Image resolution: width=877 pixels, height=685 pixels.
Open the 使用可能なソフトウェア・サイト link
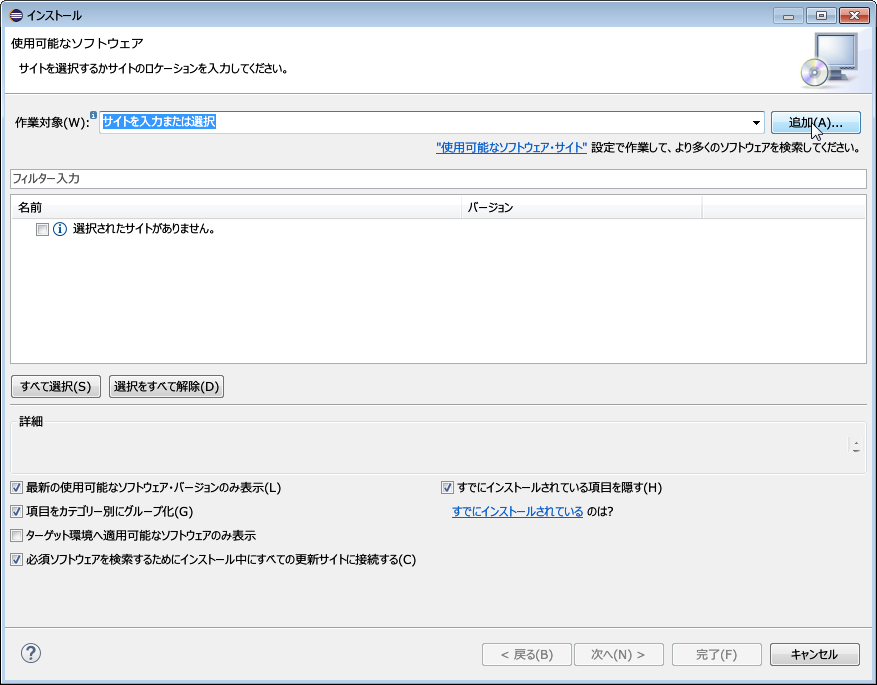point(511,148)
